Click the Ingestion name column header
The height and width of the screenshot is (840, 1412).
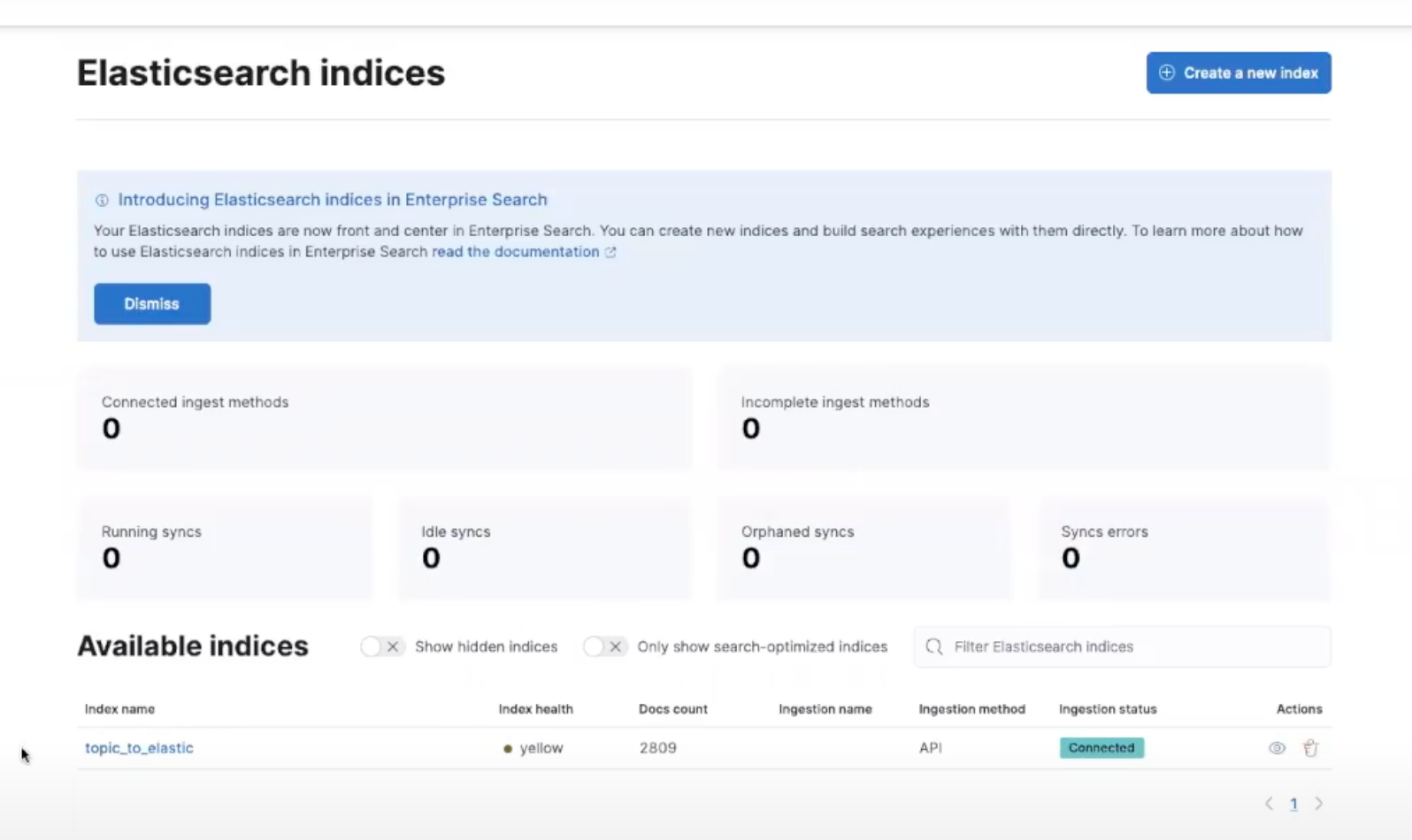point(825,709)
